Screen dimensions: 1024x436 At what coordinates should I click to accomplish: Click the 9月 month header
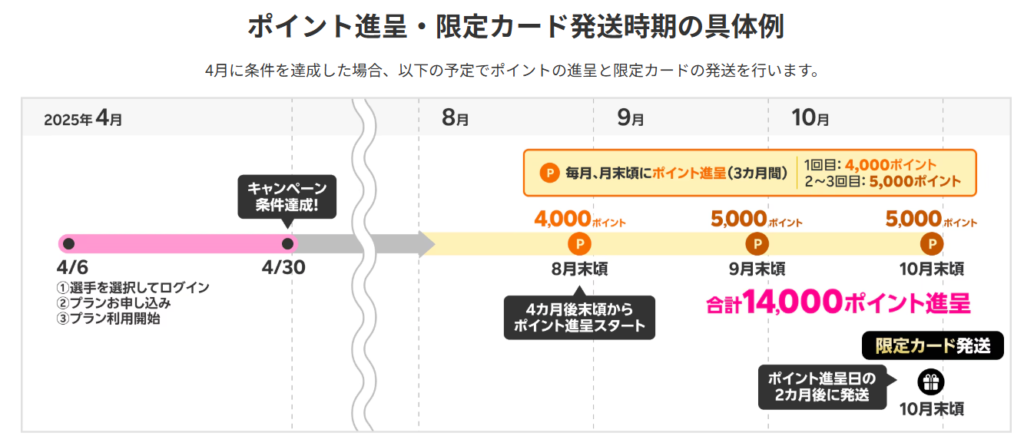point(630,119)
